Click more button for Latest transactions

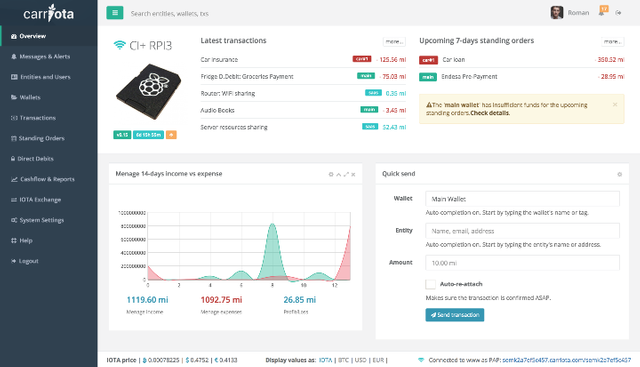394,41
